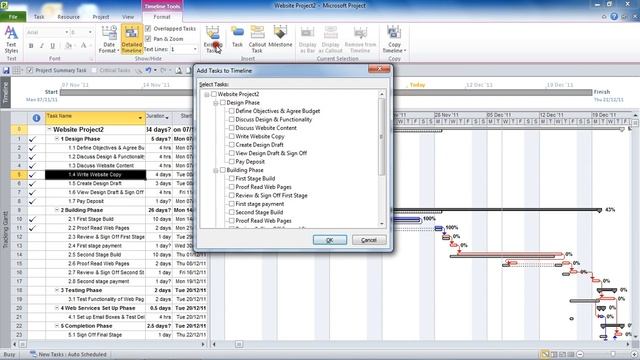The height and width of the screenshot is (360, 640).
Task: Collapse Design Phase tree node in dialog
Action: click(216, 103)
